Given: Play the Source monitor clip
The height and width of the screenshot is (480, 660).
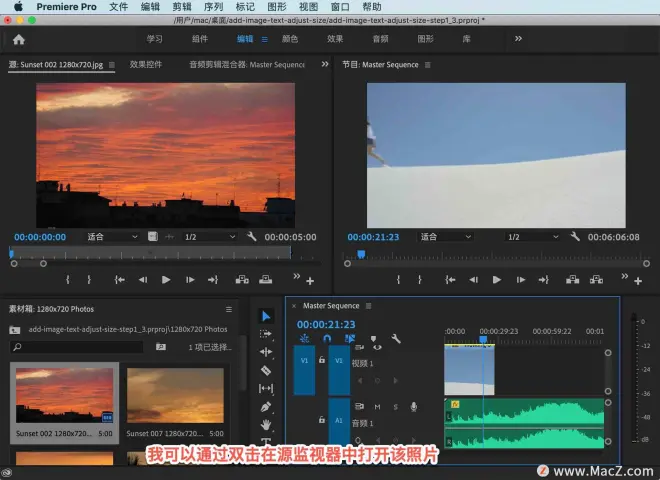Looking at the screenshot, I should [x=166, y=280].
